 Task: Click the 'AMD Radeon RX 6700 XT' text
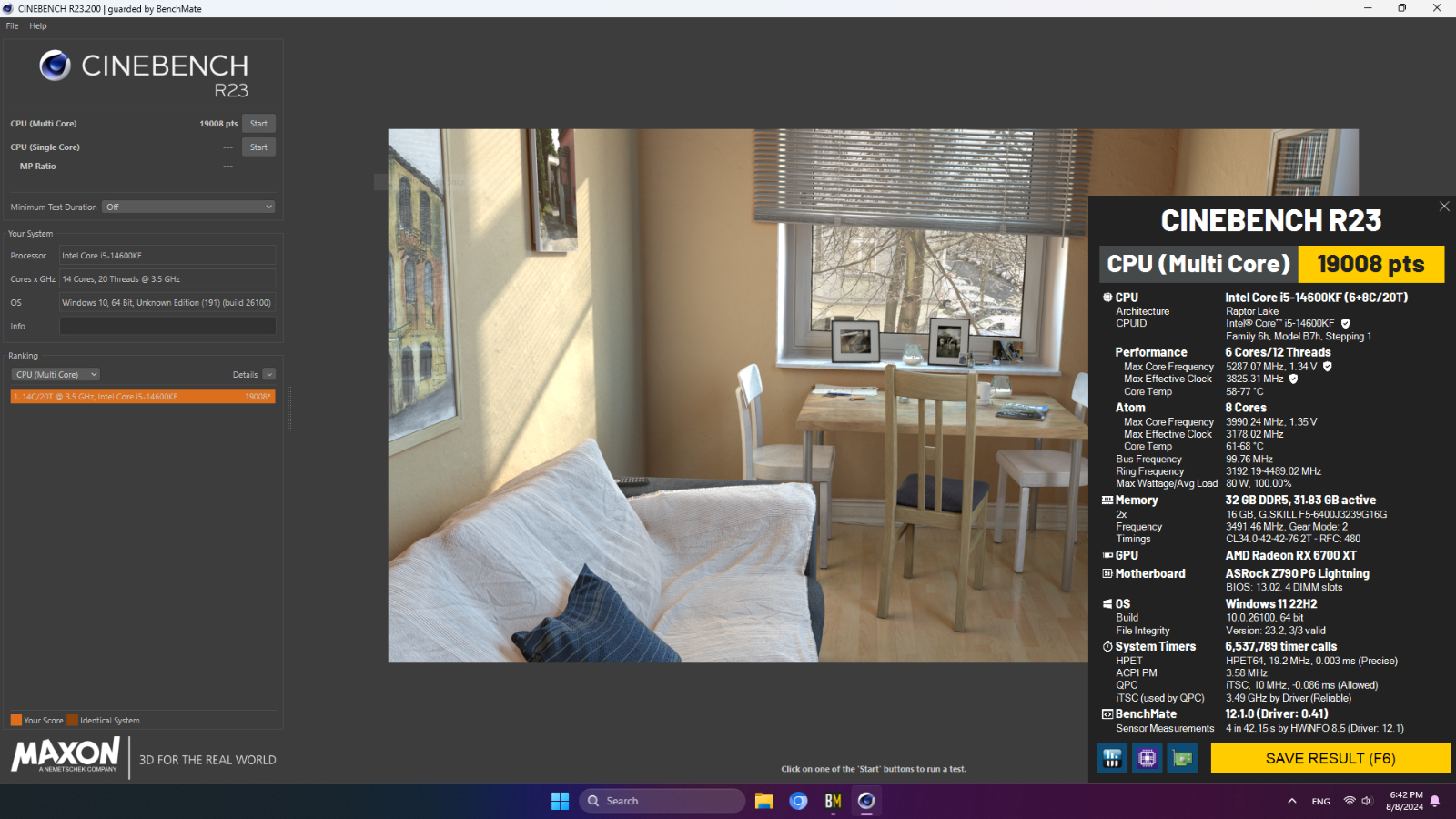[1290, 555]
